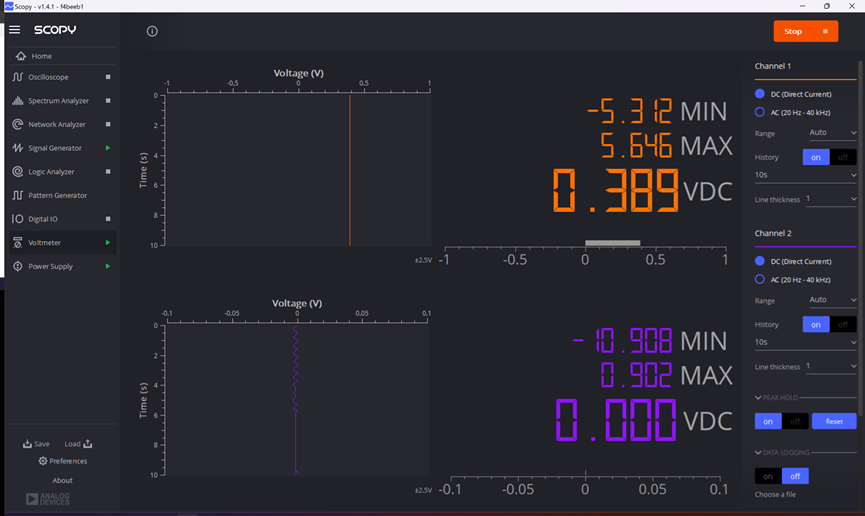Select Channel 2 AC (20 Hz - 40 kHz)
Image resolution: width=865 pixels, height=516 pixels.
[x=760, y=279]
